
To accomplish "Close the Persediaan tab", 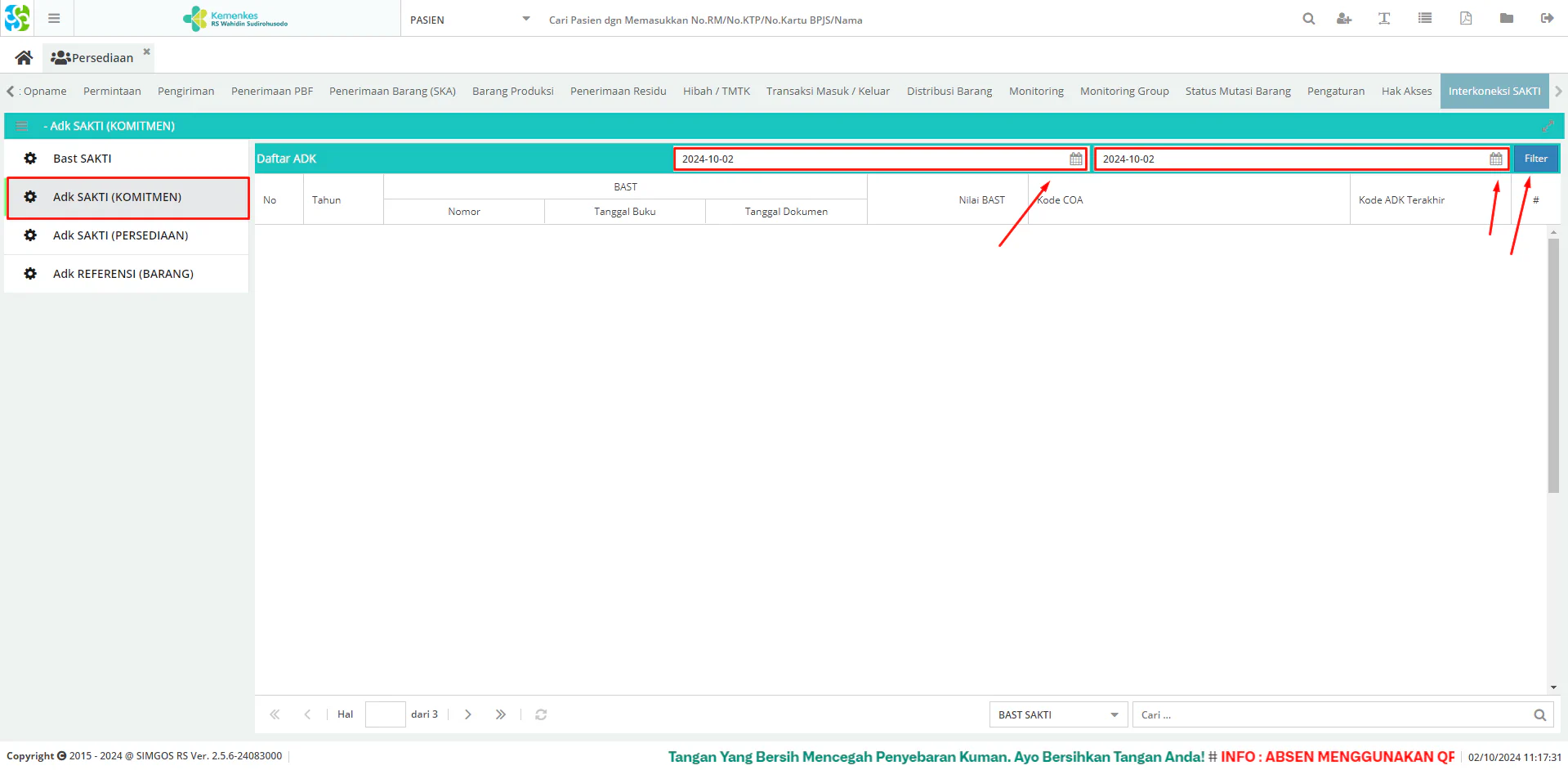I will pyautogui.click(x=147, y=51).
